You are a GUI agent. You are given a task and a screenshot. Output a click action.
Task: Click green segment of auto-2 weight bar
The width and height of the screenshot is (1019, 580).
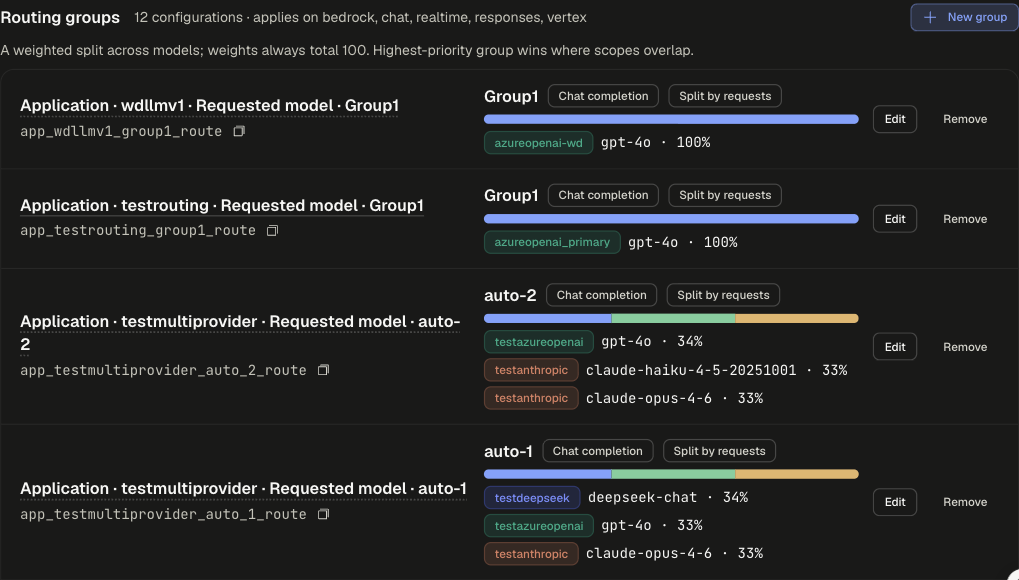pyautogui.click(x=673, y=319)
